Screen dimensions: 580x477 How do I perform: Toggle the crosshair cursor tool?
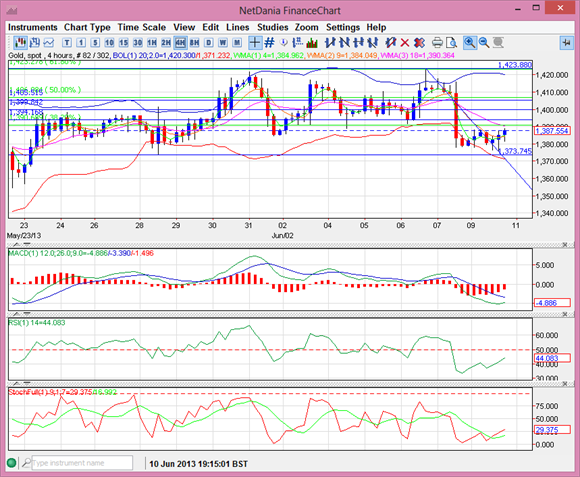point(255,43)
